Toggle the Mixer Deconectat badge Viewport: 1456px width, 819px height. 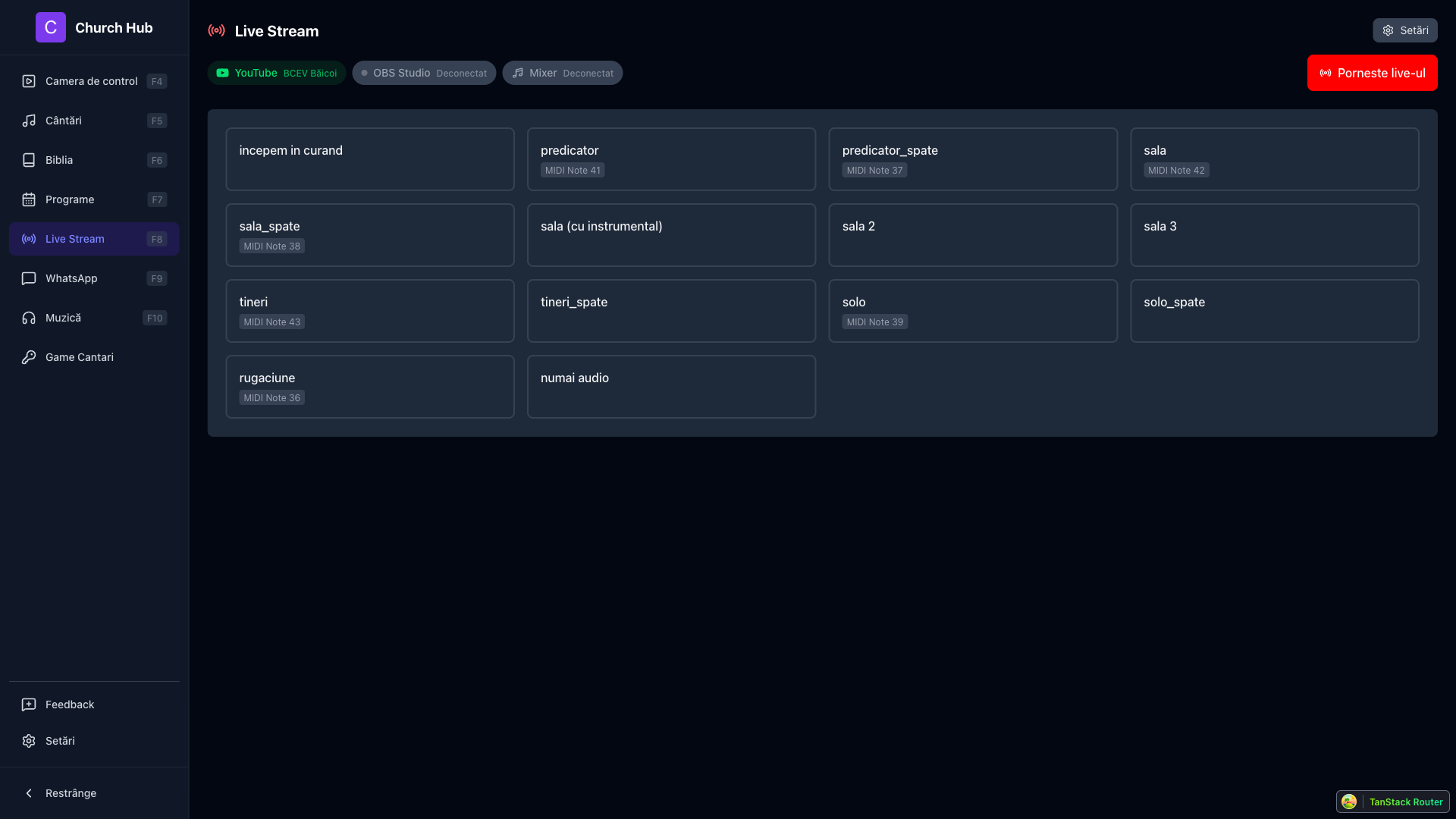click(x=562, y=73)
